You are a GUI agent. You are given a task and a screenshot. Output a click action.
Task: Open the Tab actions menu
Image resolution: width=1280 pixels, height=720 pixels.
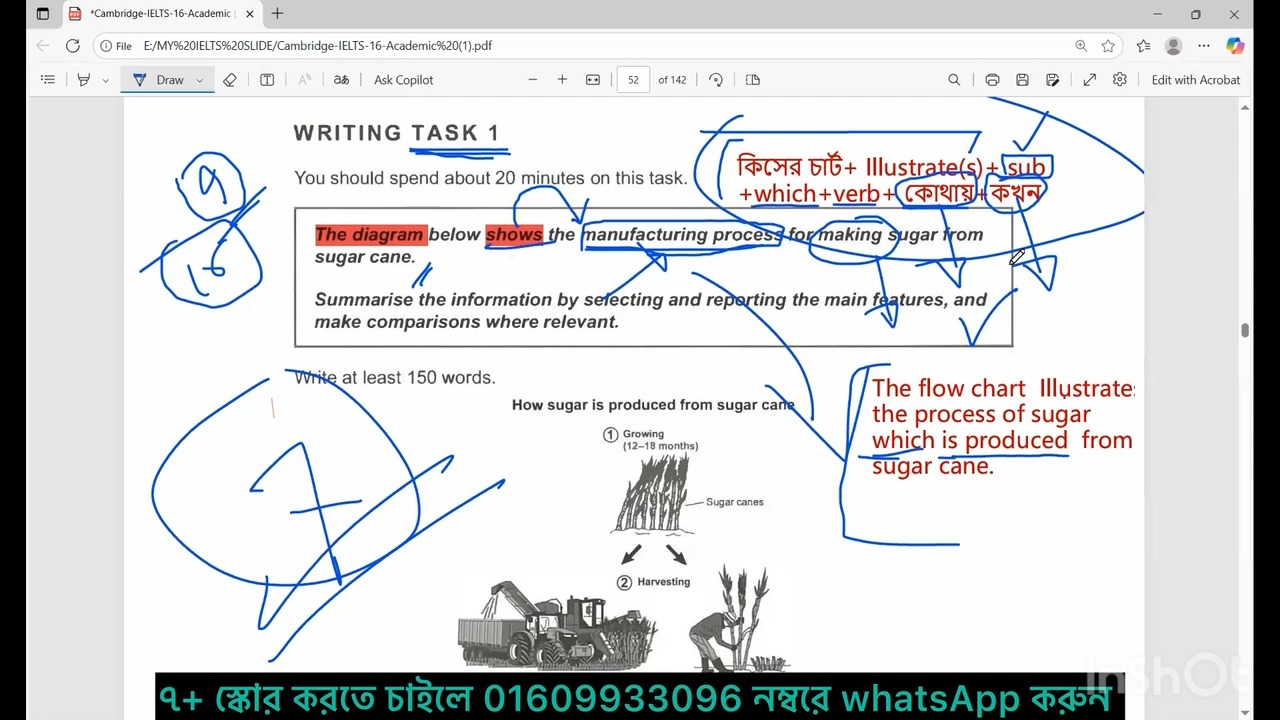click(43, 14)
